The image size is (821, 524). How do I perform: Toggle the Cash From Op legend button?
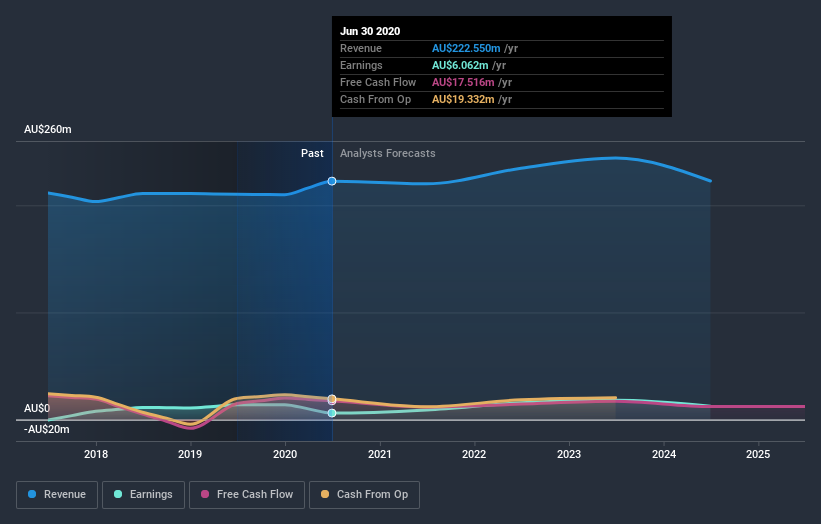(364, 495)
